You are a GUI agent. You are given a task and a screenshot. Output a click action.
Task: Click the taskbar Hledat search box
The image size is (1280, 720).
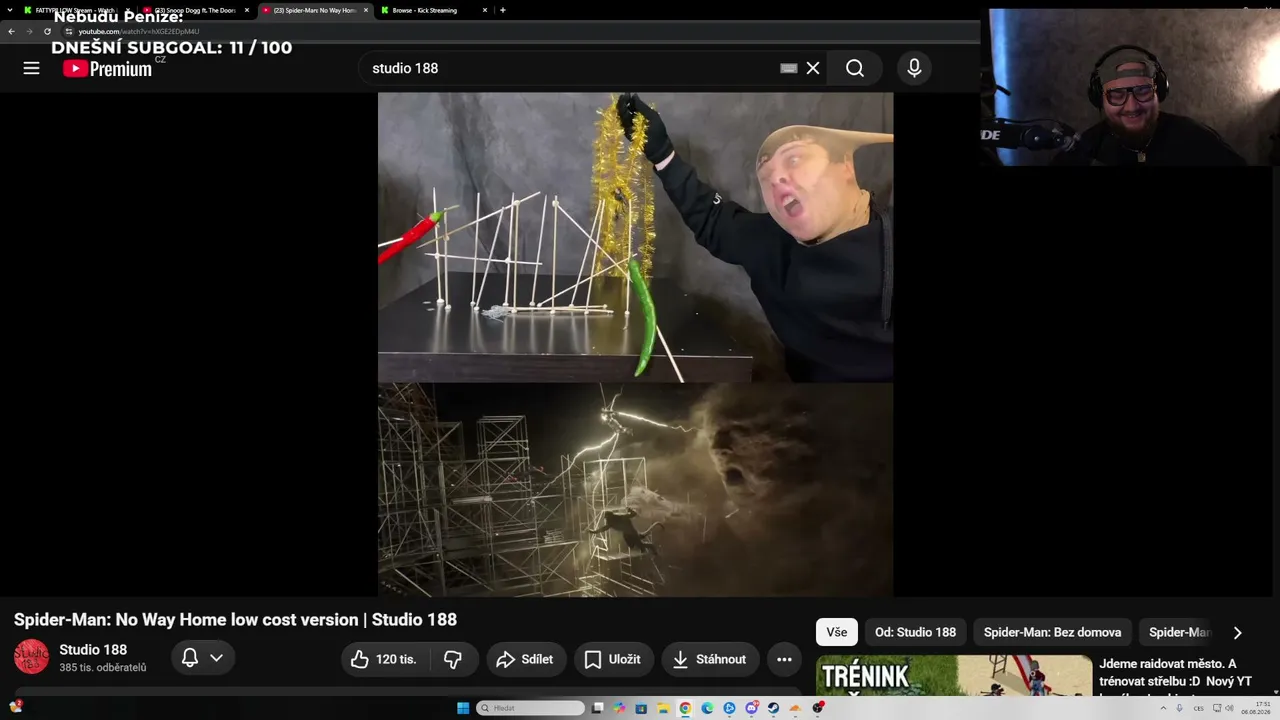click(x=530, y=708)
